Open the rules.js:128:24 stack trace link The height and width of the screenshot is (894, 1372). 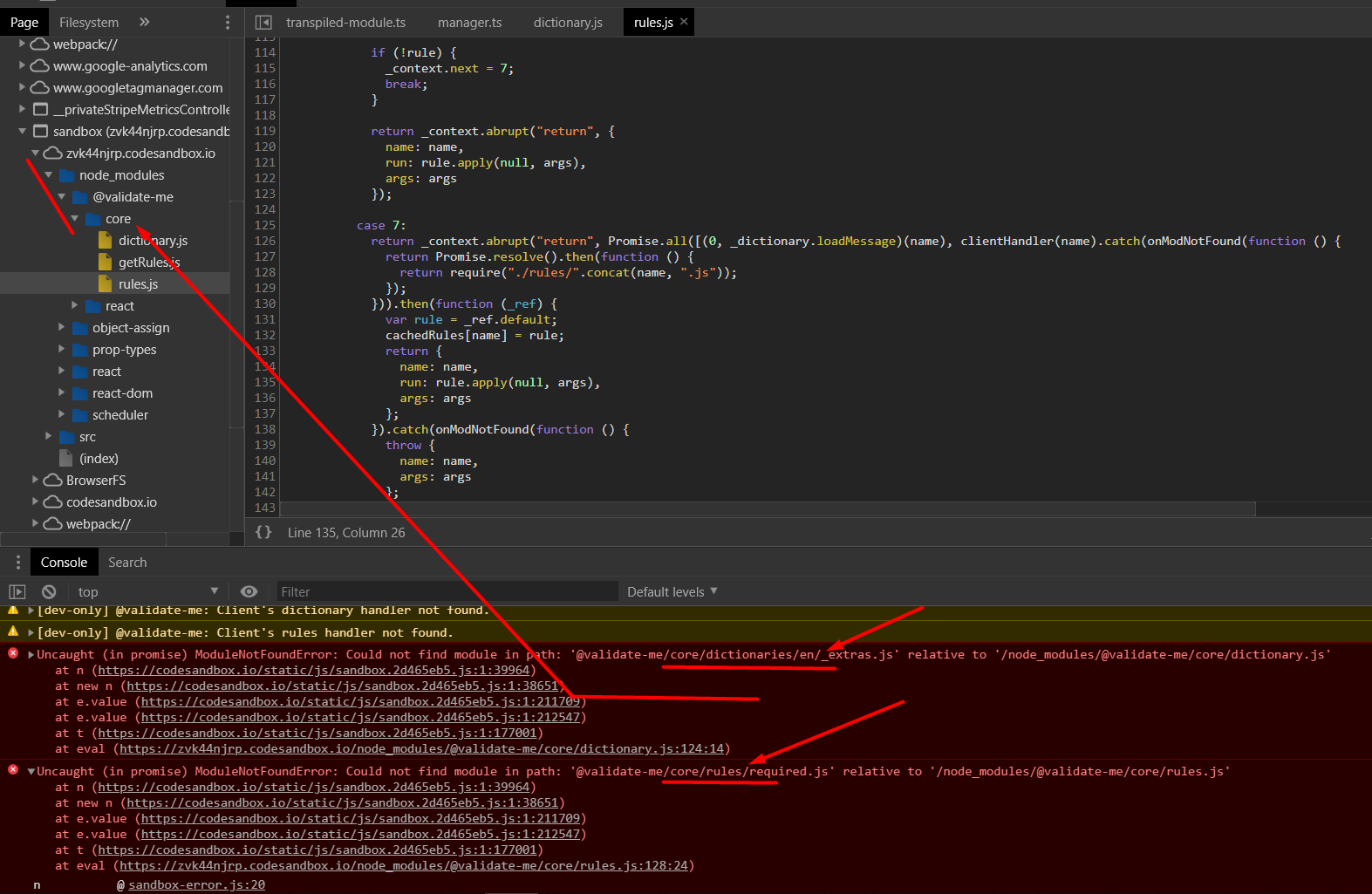403,865
